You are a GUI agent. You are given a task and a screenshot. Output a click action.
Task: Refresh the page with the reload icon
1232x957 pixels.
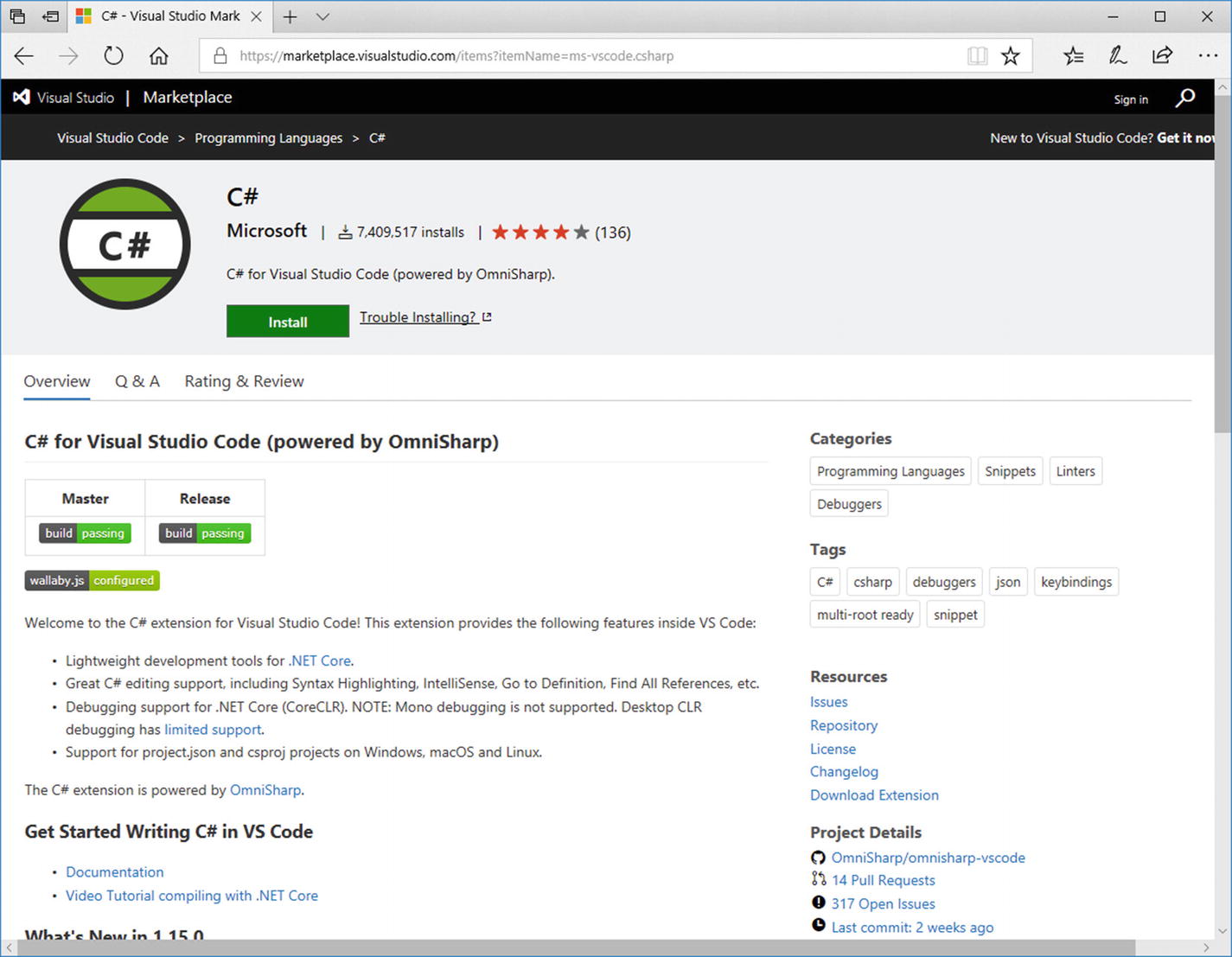tap(113, 56)
